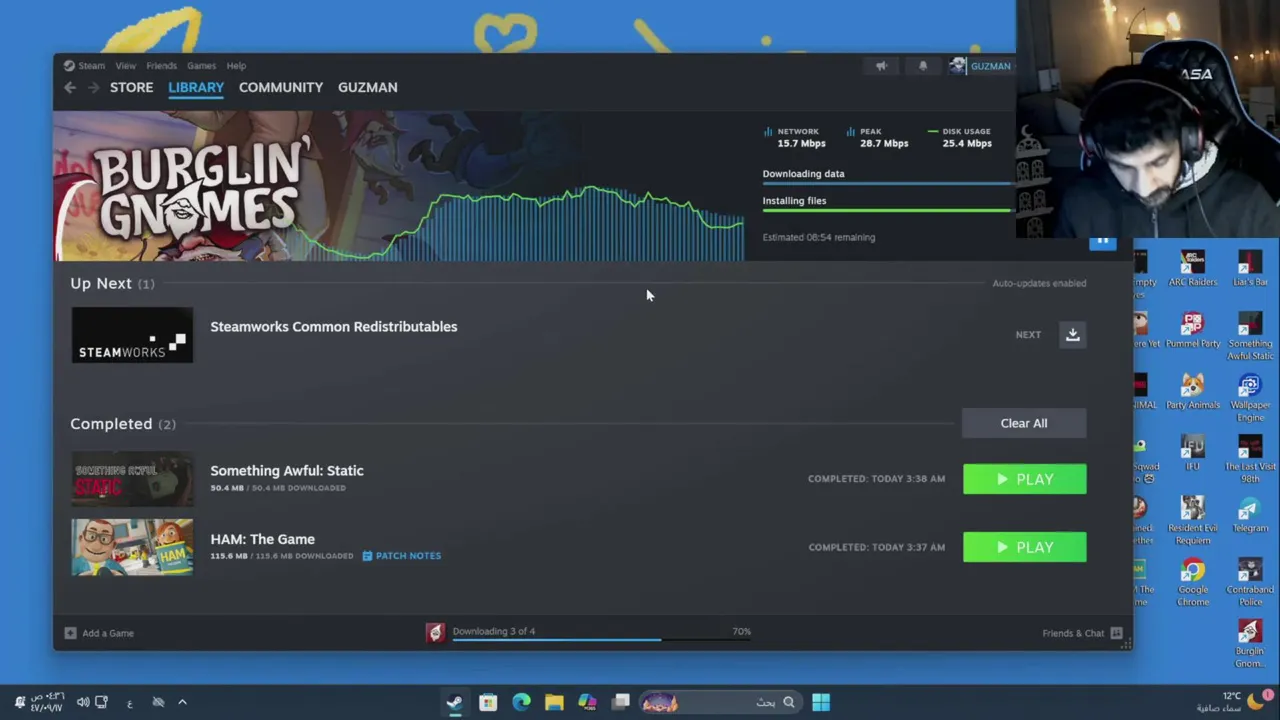Open Microsoft Store from taskbar
The height and width of the screenshot is (720, 1280).
click(488, 702)
